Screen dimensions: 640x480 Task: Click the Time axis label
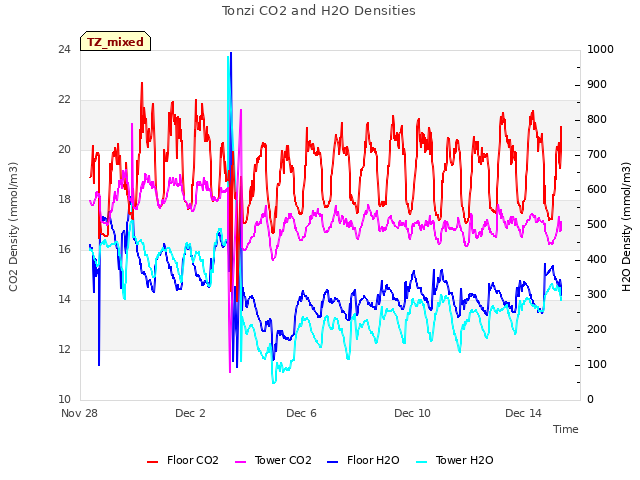566,429
